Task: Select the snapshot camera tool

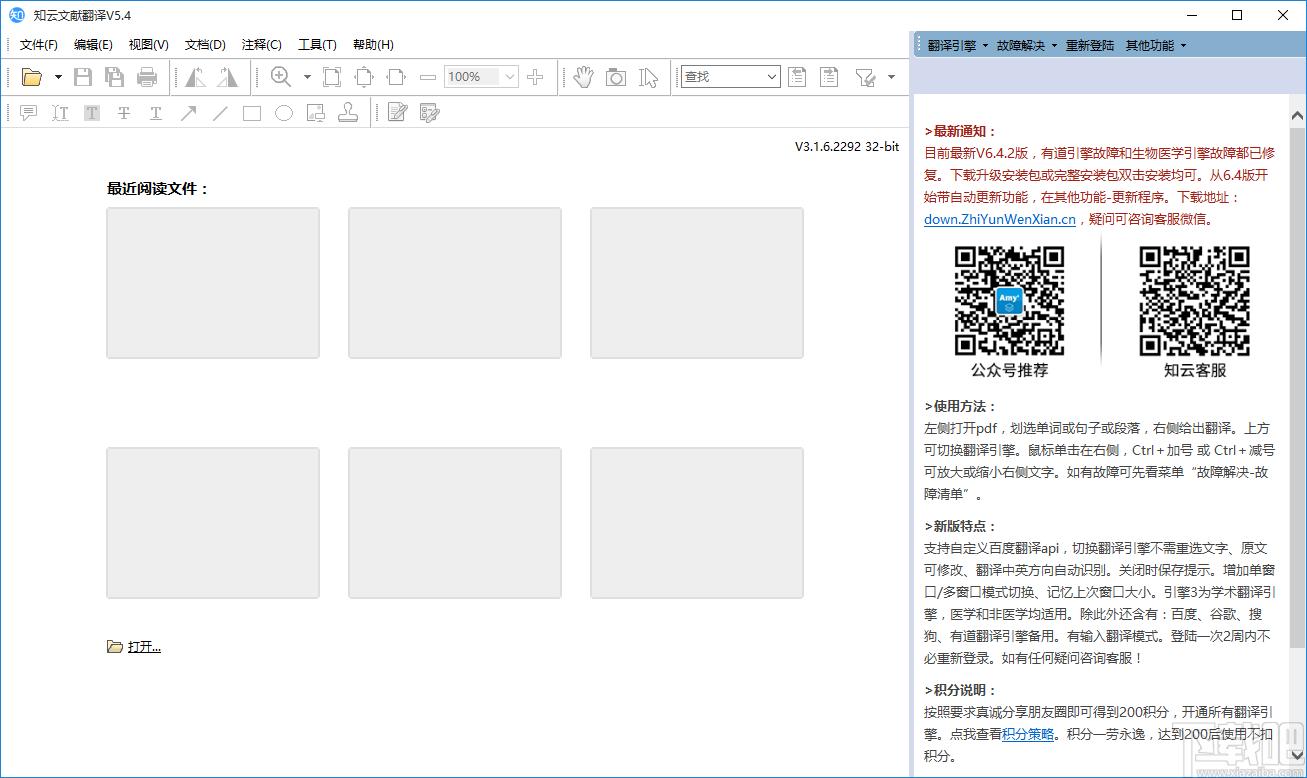Action: pos(616,77)
